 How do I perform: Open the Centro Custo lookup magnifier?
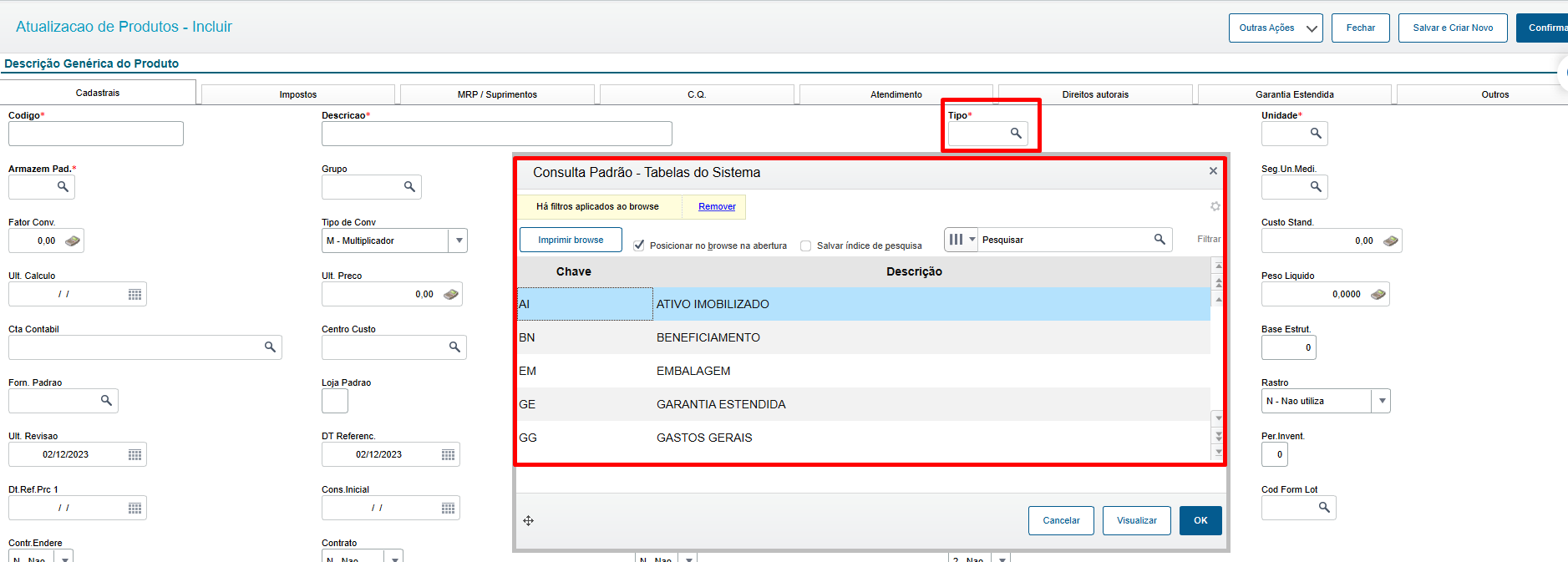[x=454, y=347]
